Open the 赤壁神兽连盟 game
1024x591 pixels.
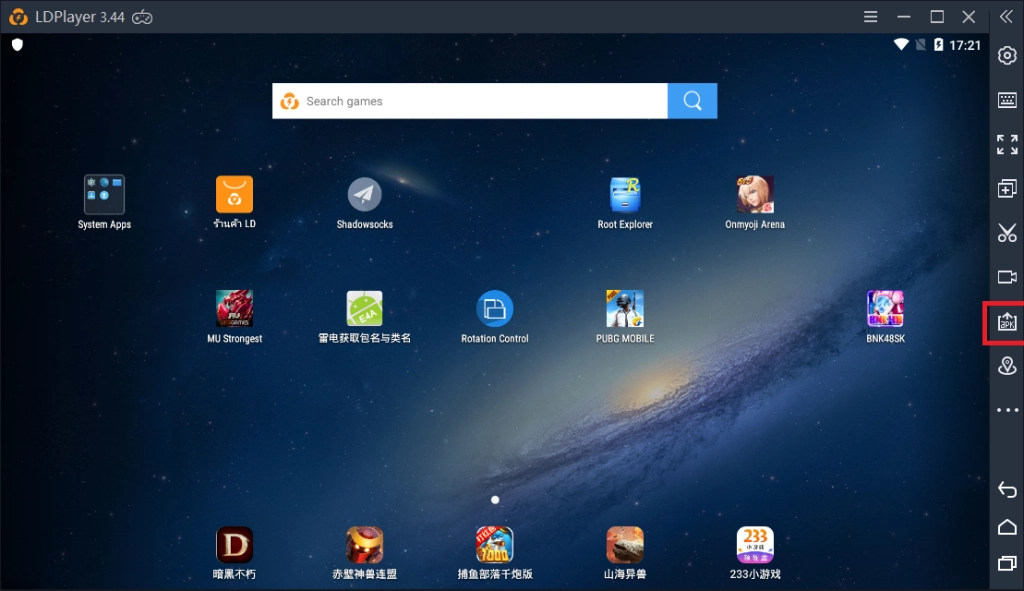[364, 545]
